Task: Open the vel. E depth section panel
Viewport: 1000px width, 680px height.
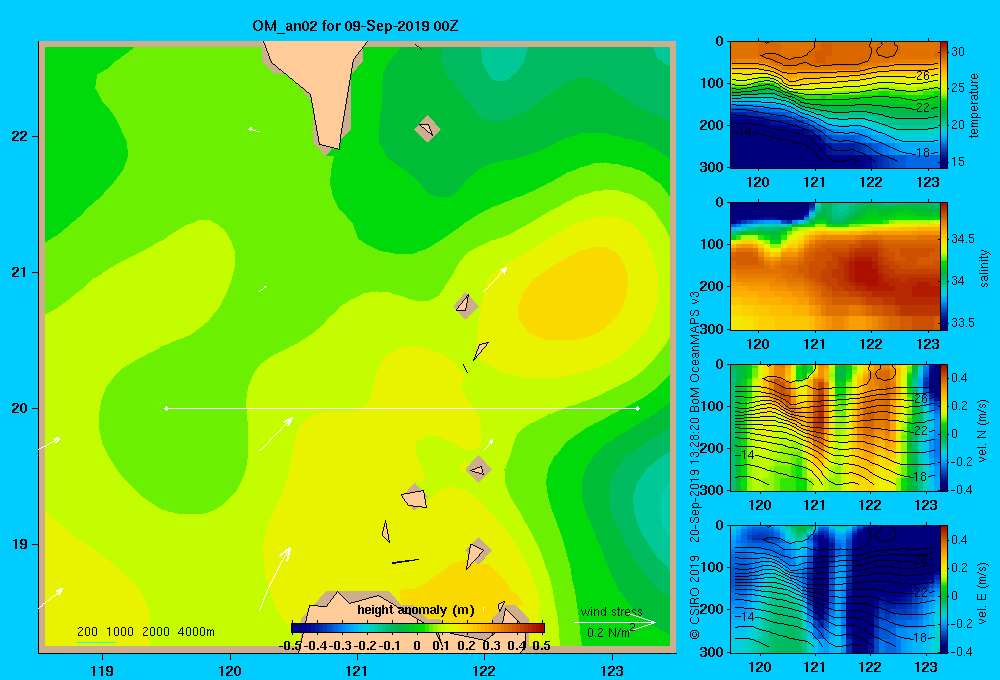Action: click(834, 589)
